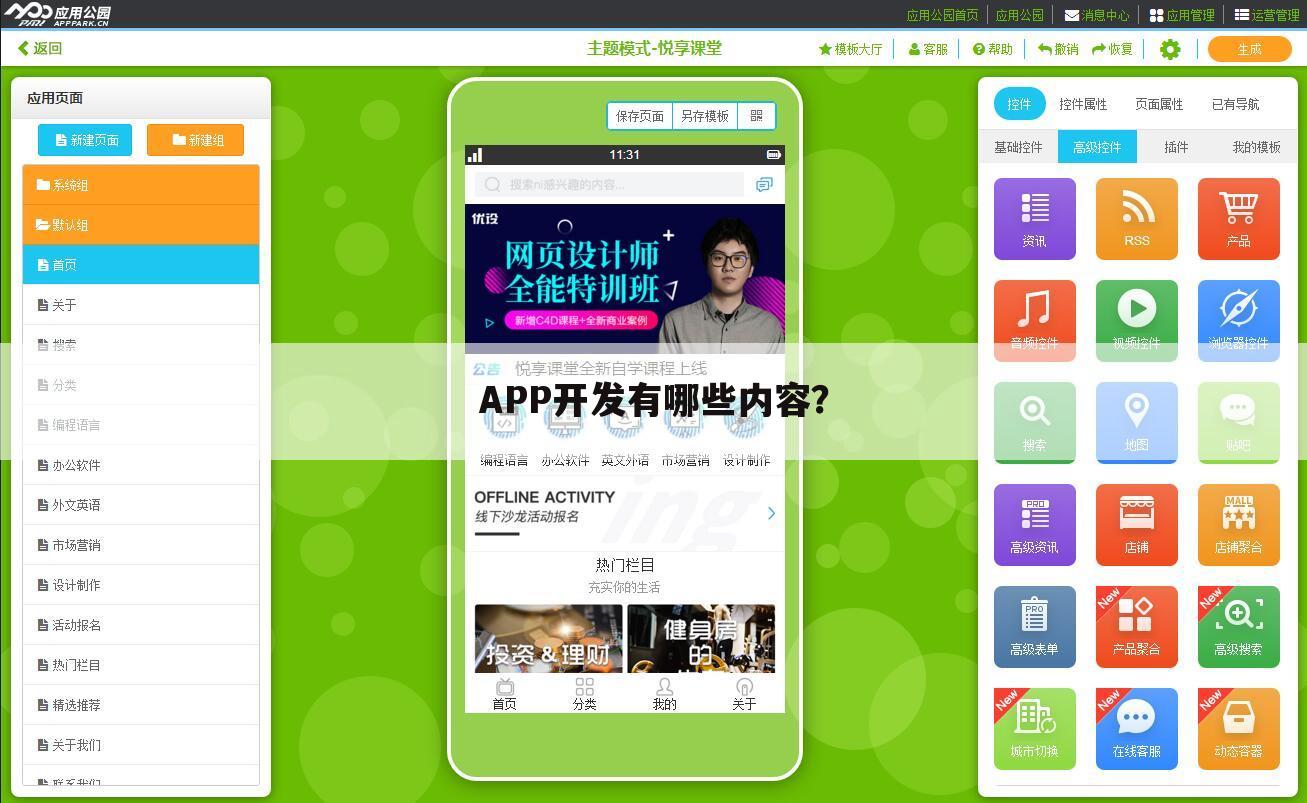The width and height of the screenshot is (1307, 803).
Task: Select the 关于 page in the list
Action: click(141, 305)
